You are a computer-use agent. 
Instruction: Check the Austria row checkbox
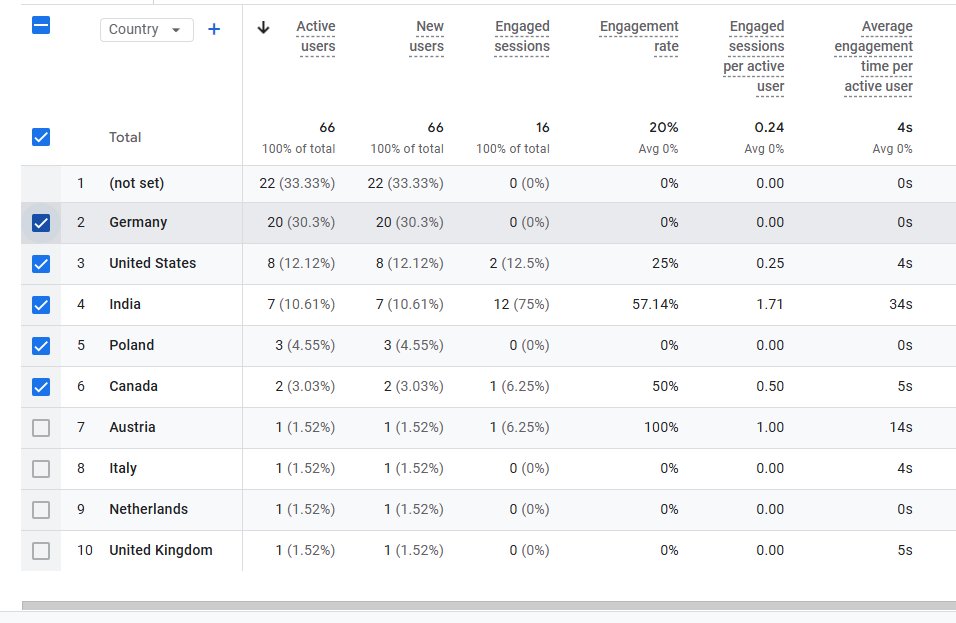tap(41, 428)
